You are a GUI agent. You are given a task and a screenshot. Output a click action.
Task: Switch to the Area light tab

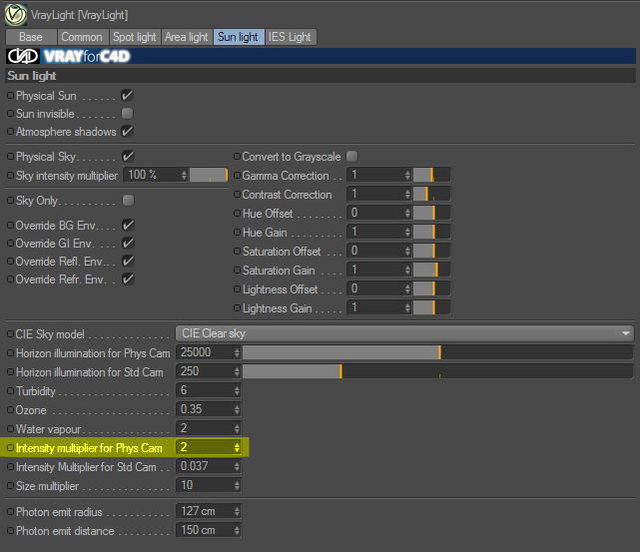pyautogui.click(x=187, y=37)
